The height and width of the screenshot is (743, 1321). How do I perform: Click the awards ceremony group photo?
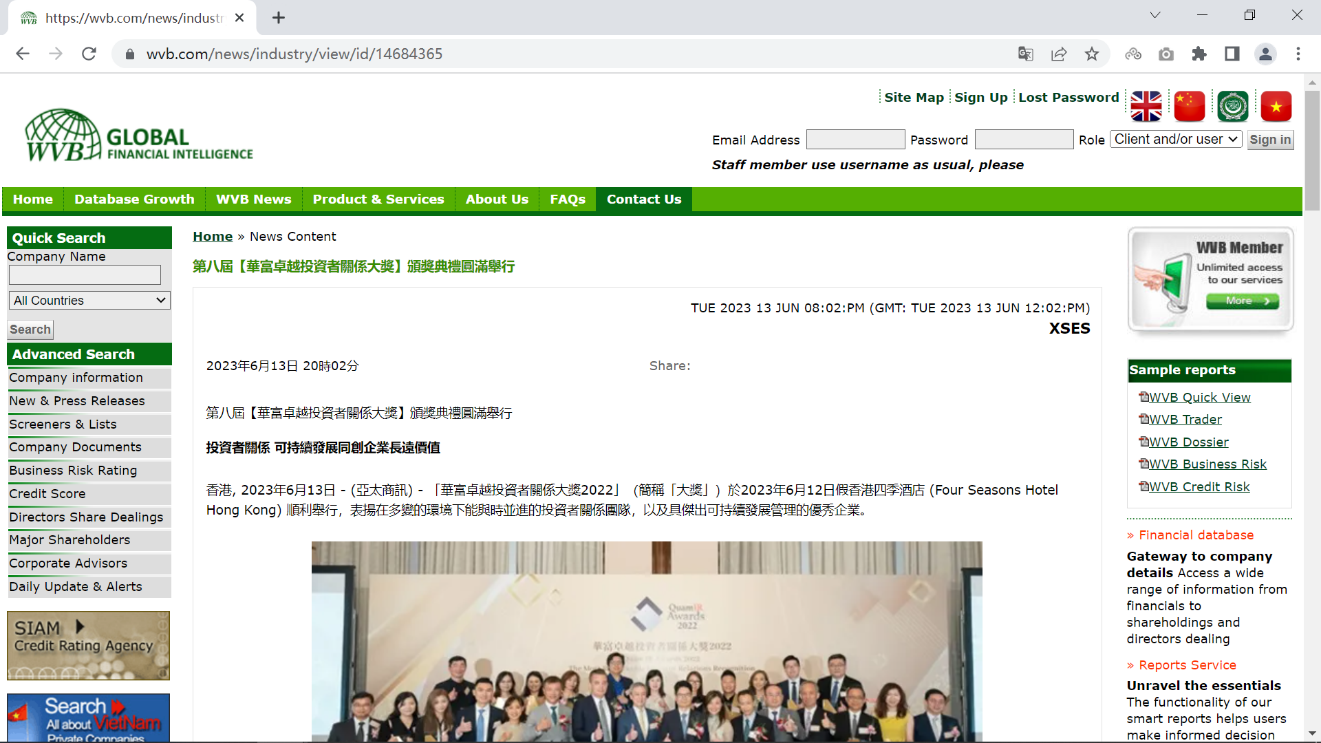pos(647,642)
